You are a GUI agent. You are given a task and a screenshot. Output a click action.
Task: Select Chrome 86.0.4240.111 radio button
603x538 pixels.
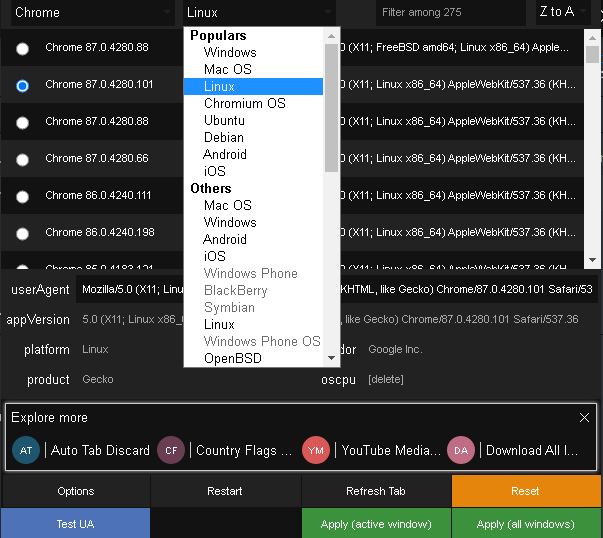(22, 196)
